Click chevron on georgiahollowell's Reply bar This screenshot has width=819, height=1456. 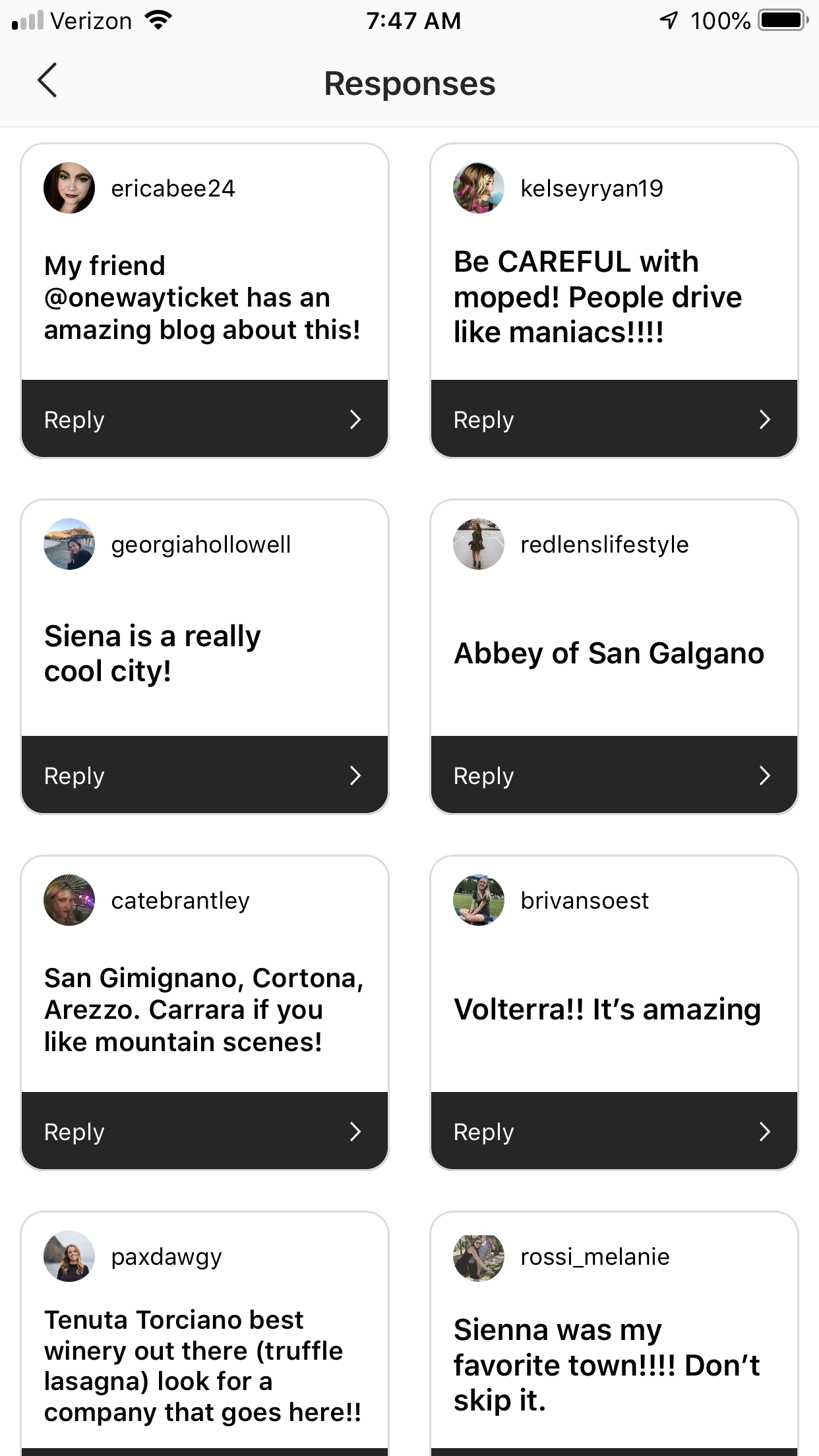tap(355, 775)
